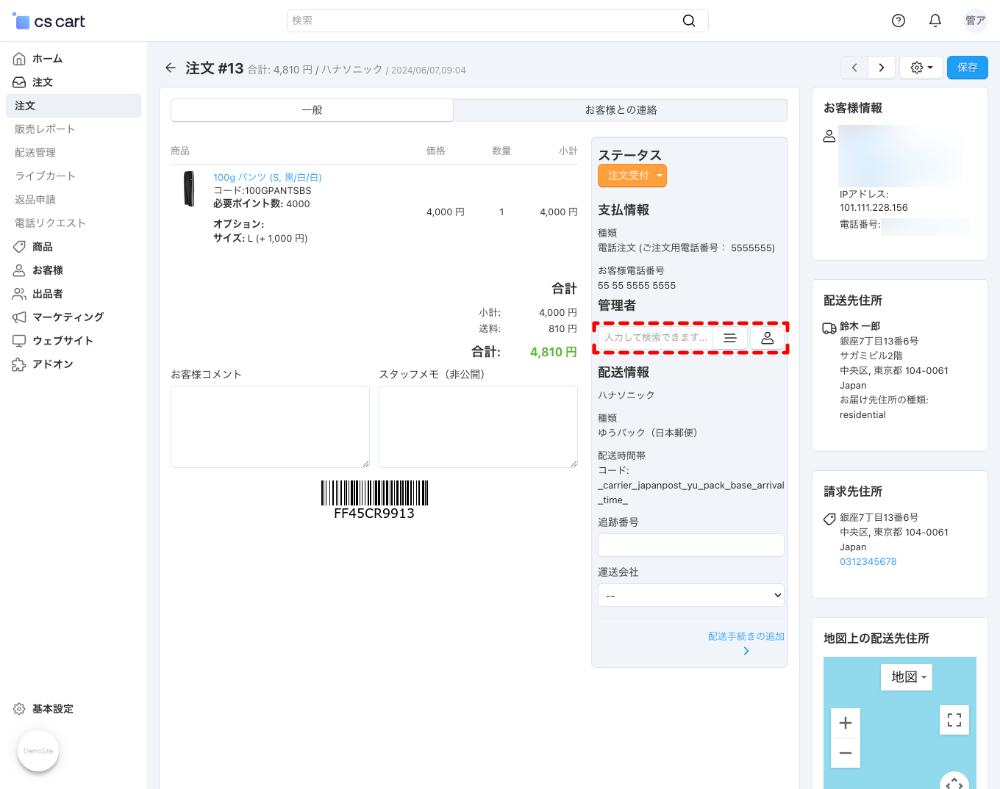The image size is (1000, 789).
Task: Click the back arrow beside 注文 #13
Action: pyautogui.click(x=170, y=68)
